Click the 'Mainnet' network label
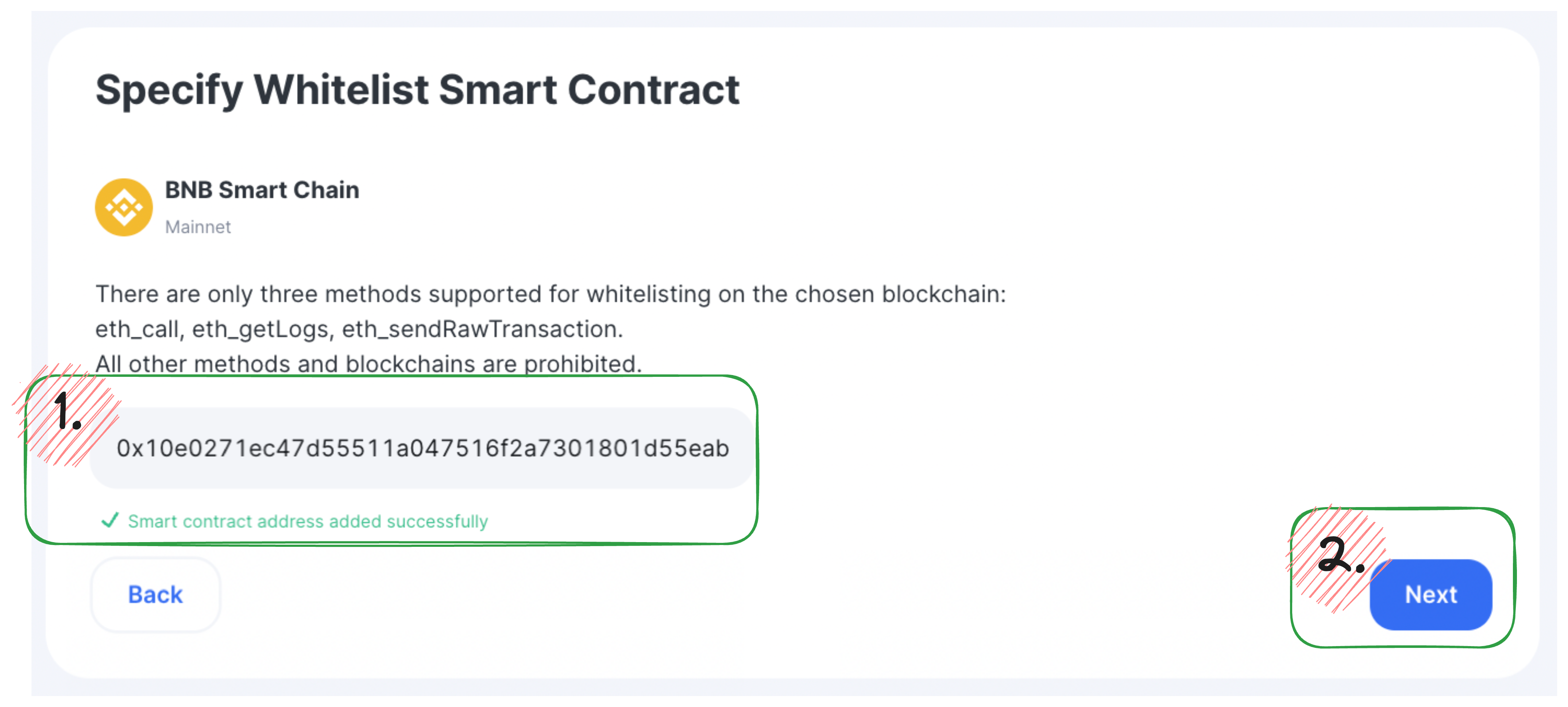The height and width of the screenshot is (707, 1568). point(198,227)
